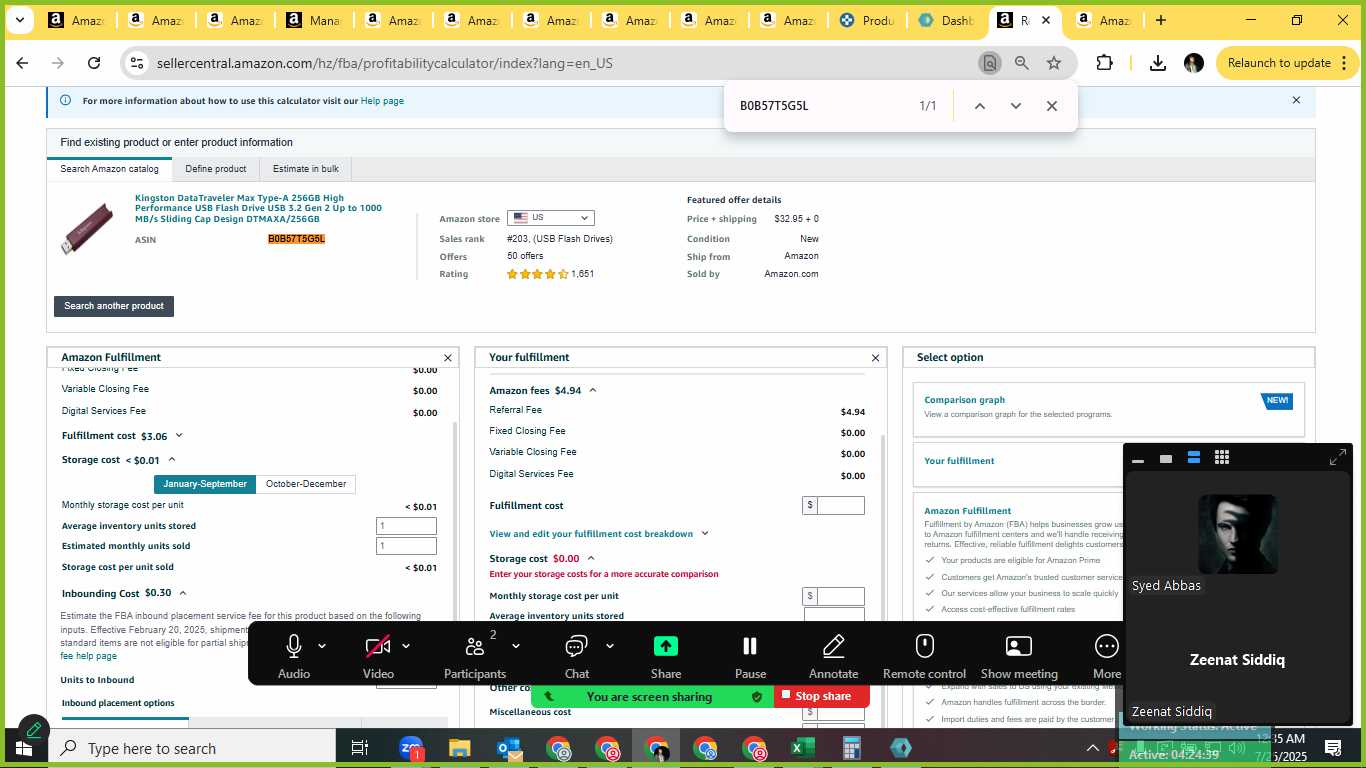Open the Zoom More options icon
The width and height of the screenshot is (1366, 768).
click(1107, 646)
